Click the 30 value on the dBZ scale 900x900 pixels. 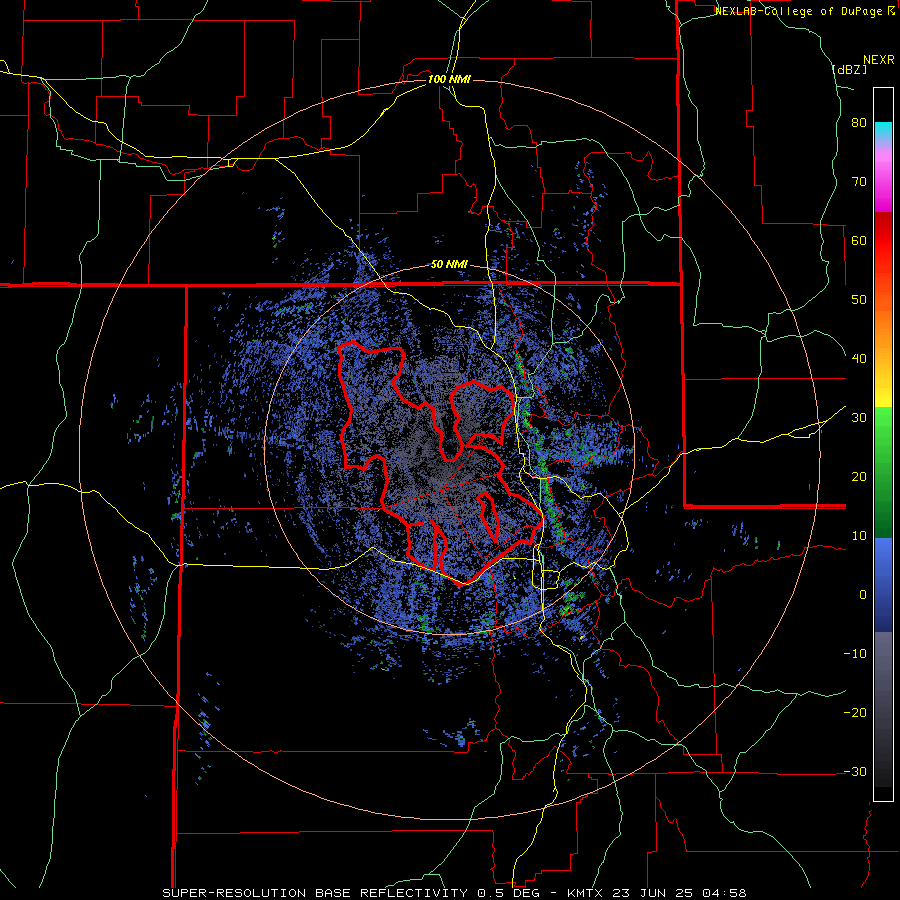pyautogui.click(x=859, y=418)
